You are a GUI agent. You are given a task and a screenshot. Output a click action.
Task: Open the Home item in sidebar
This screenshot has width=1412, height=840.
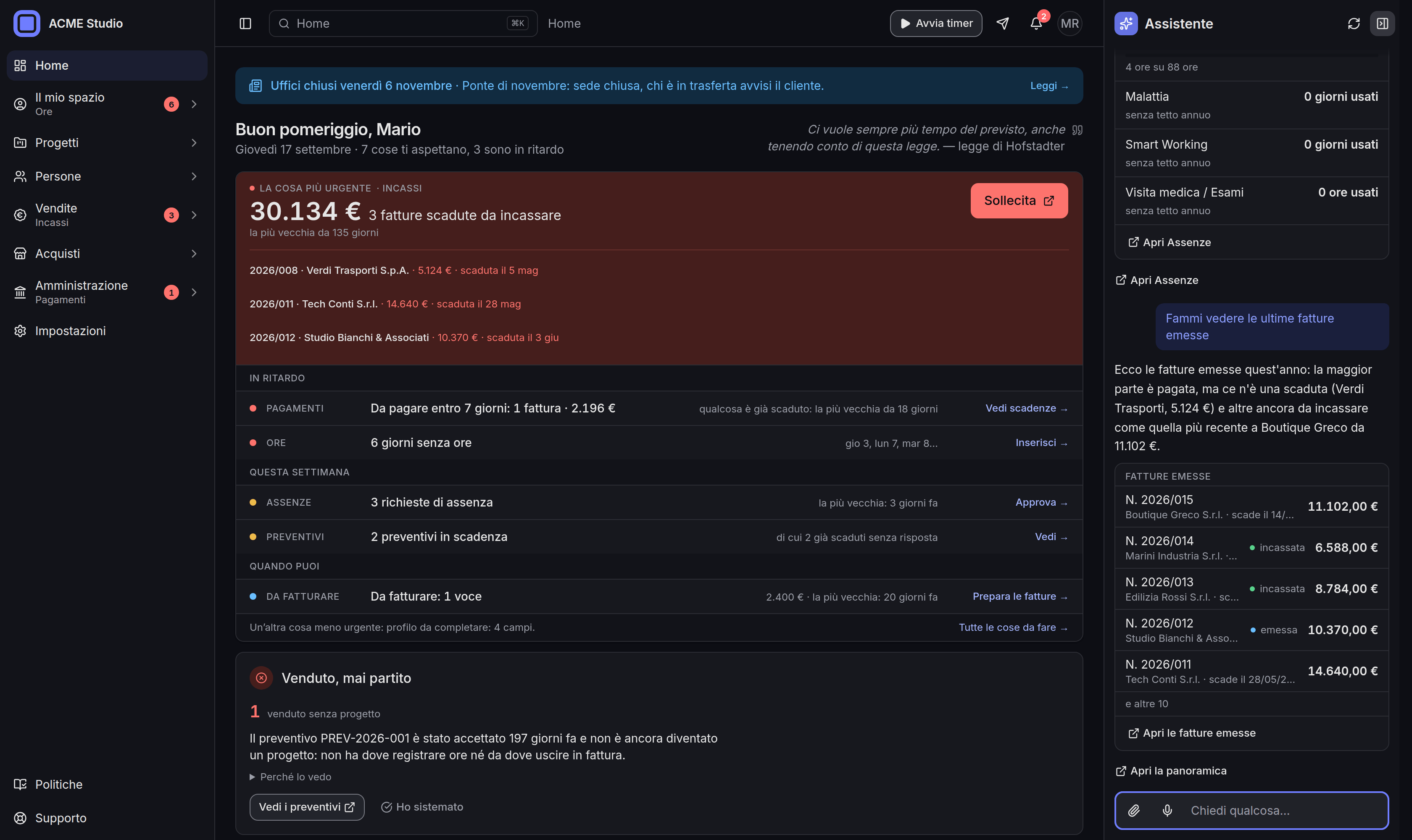[x=107, y=65]
